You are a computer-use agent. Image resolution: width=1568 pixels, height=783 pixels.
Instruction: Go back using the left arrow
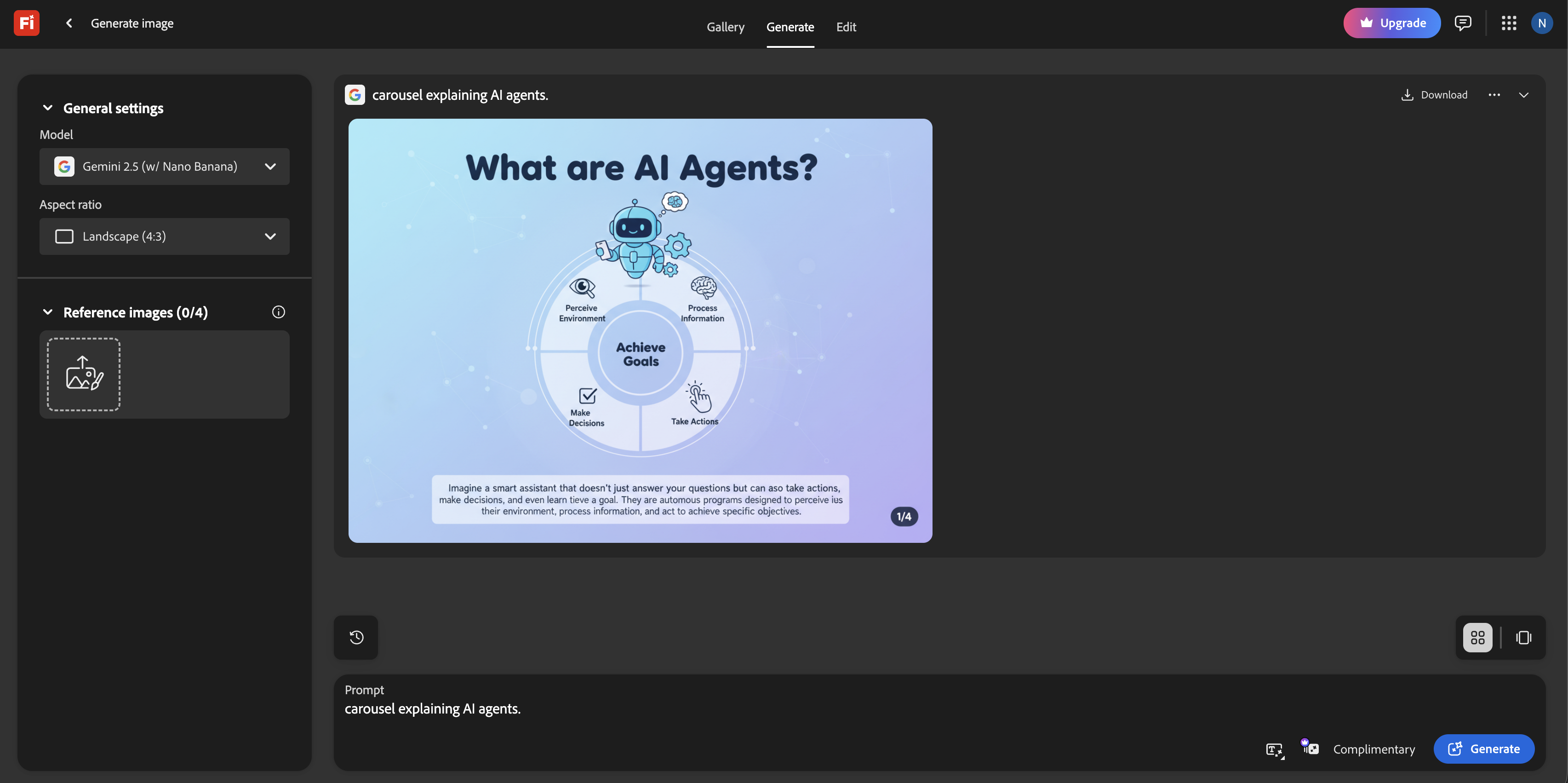click(x=69, y=23)
